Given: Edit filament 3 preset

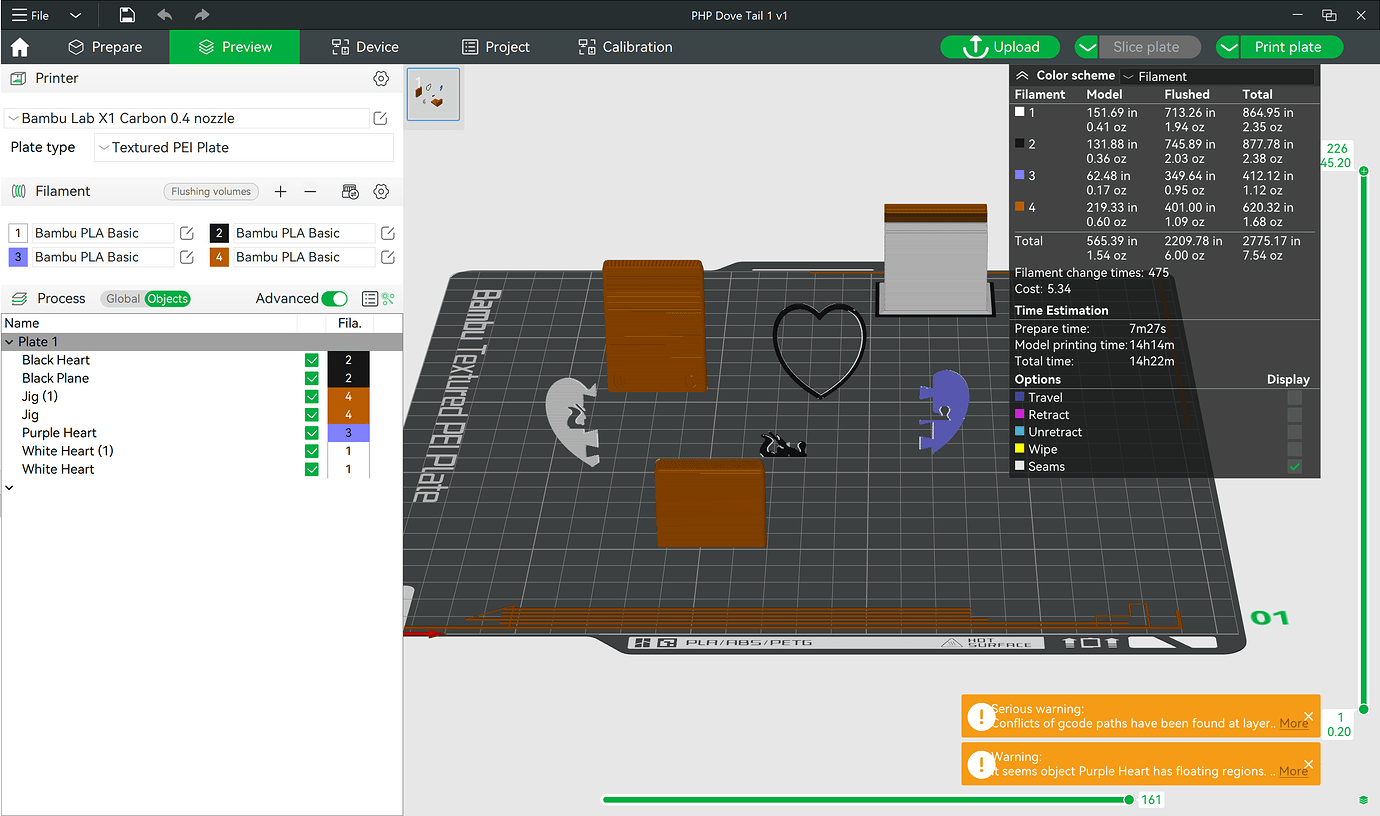Looking at the screenshot, I should point(187,257).
